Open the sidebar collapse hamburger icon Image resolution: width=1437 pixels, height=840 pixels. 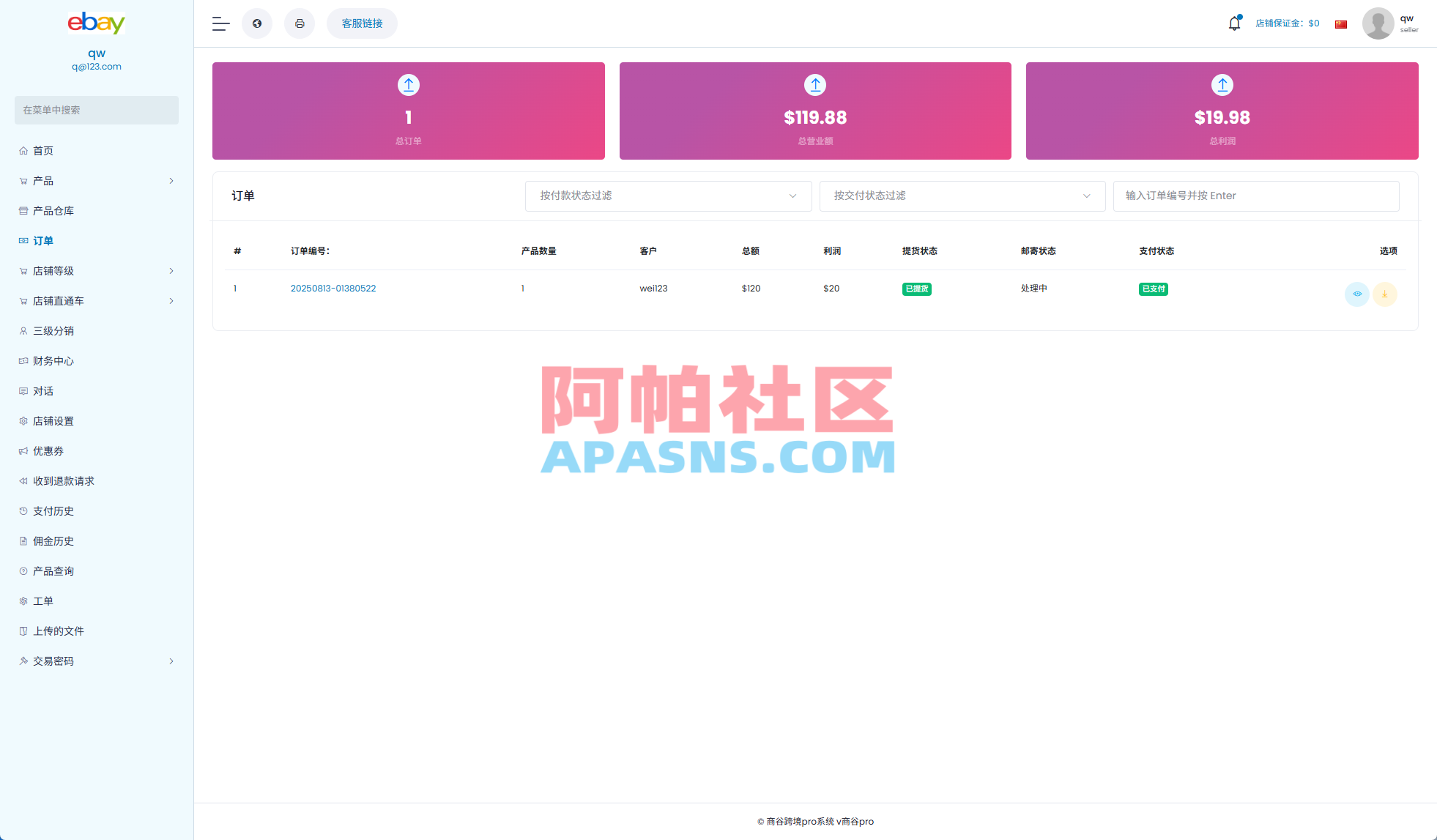pos(220,23)
